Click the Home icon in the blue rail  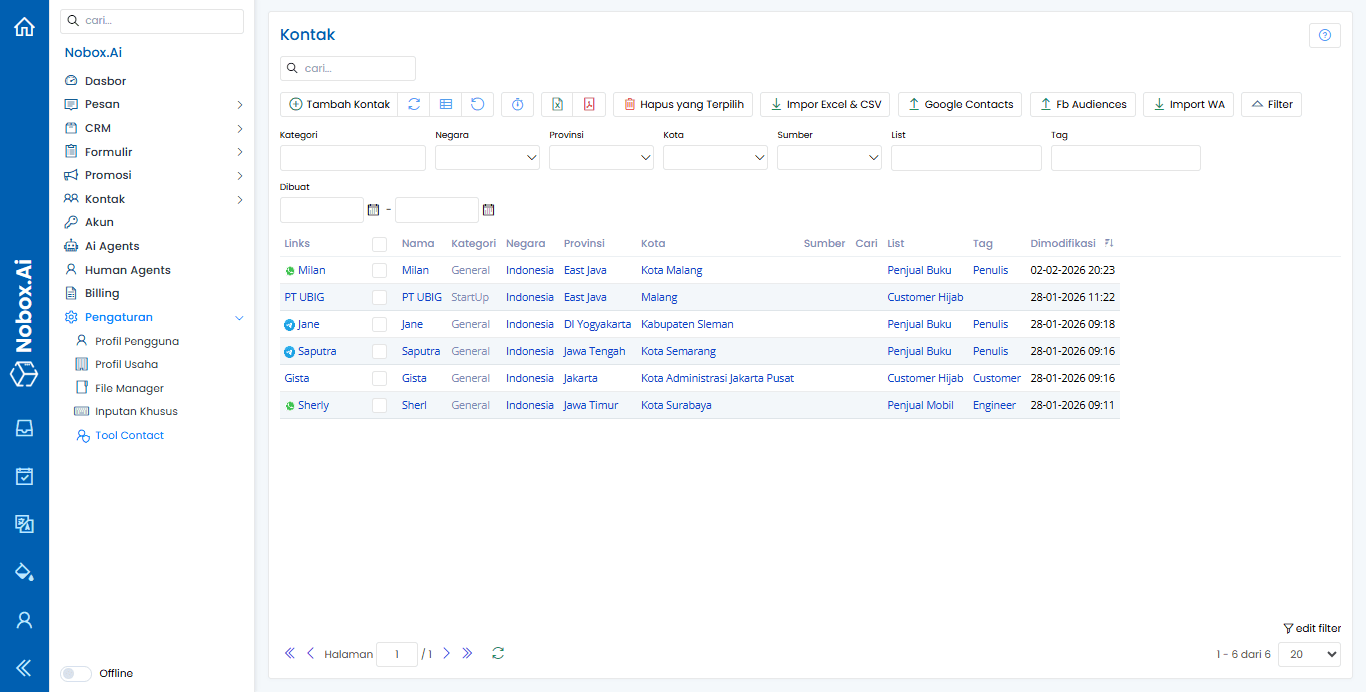tap(24, 26)
